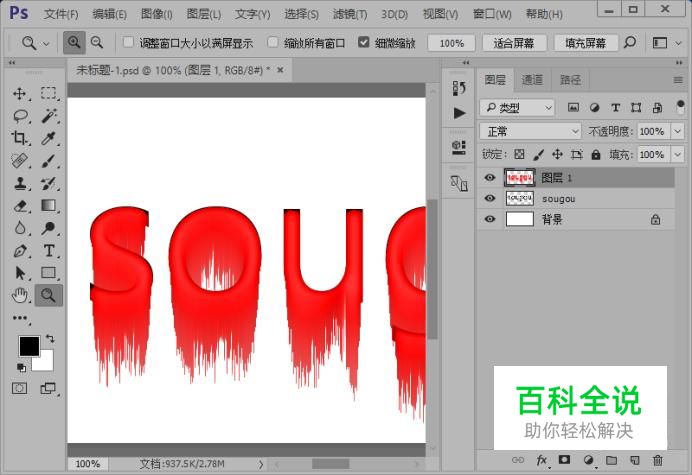The height and width of the screenshot is (475, 692).
Task: Click the 适合屏幕 button
Action: (514, 43)
